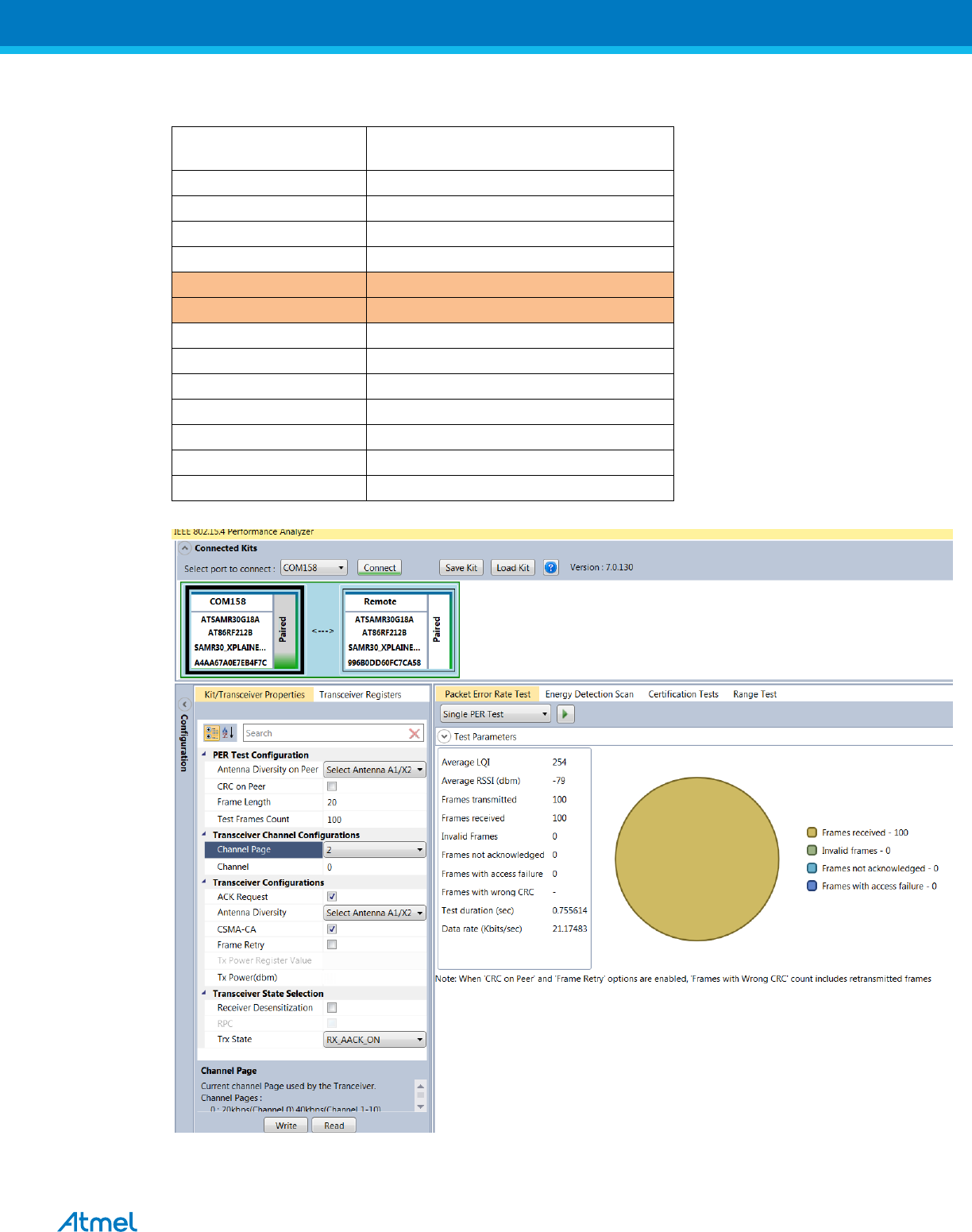
Task: Click the Load Kit button
Action: tap(513, 568)
